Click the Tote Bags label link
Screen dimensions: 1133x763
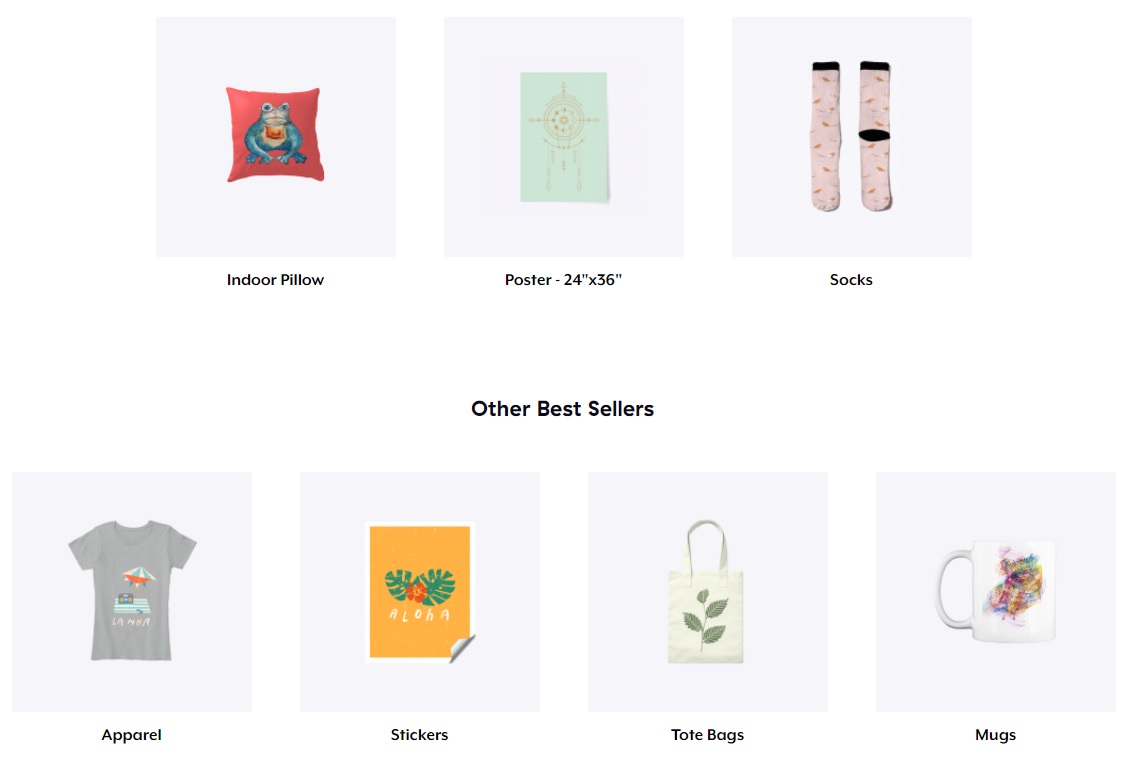(707, 736)
